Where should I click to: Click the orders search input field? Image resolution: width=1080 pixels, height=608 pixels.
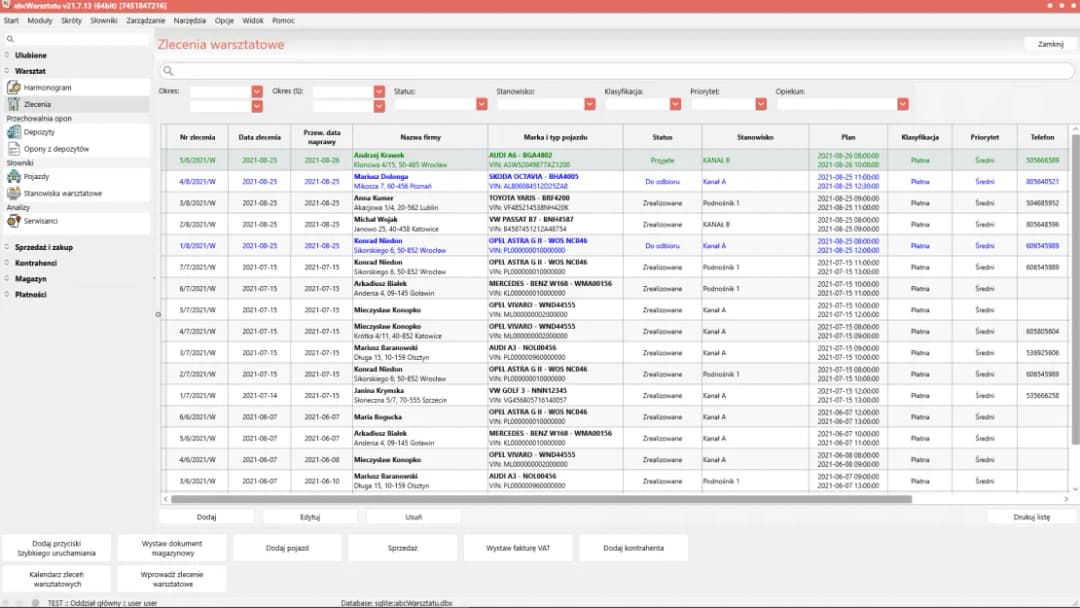[x=615, y=71]
